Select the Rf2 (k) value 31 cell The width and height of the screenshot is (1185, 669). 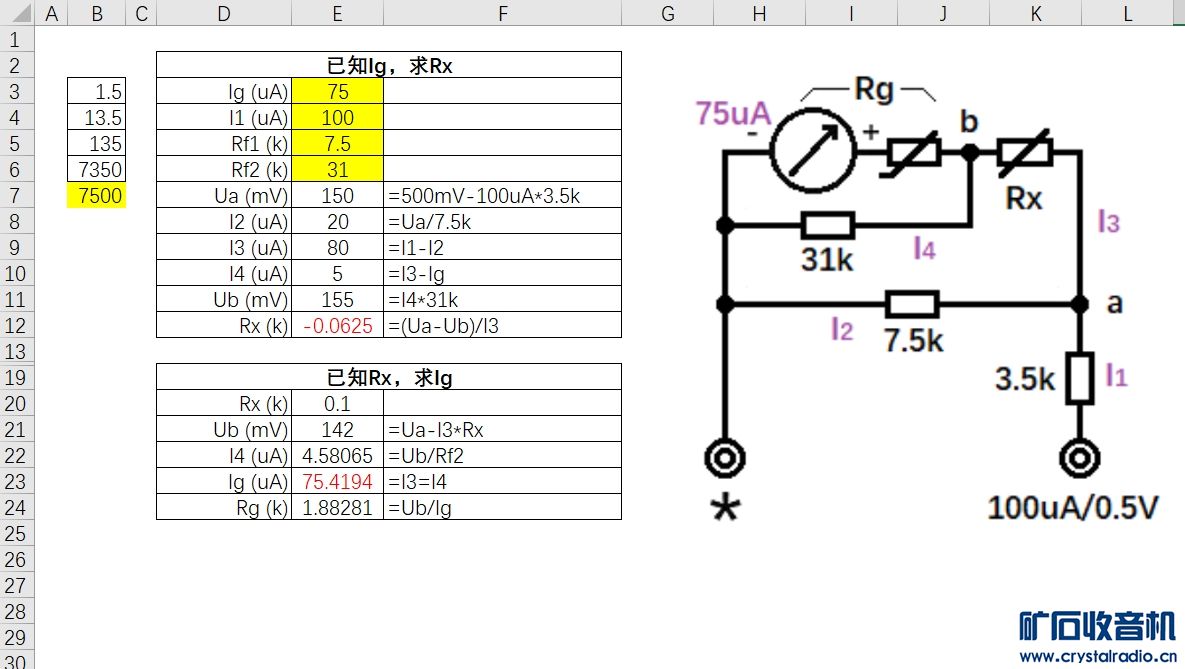[x=337, y=169]
